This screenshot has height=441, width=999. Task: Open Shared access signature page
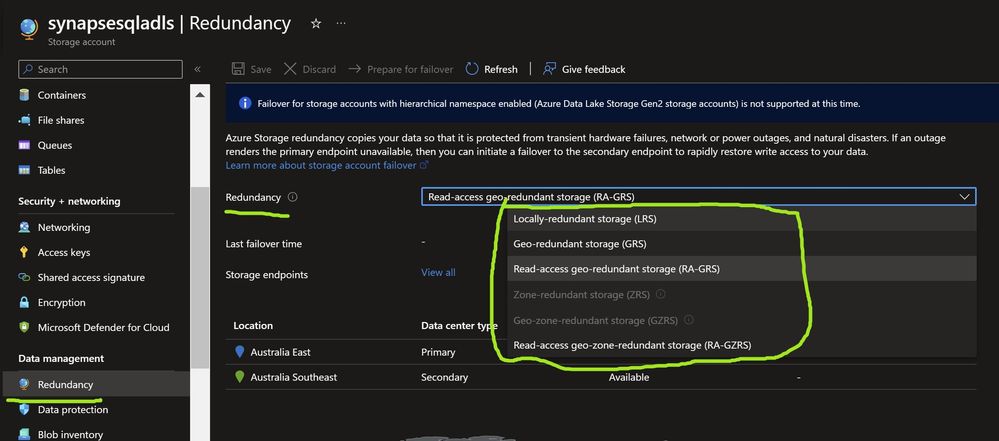(91, 277)
